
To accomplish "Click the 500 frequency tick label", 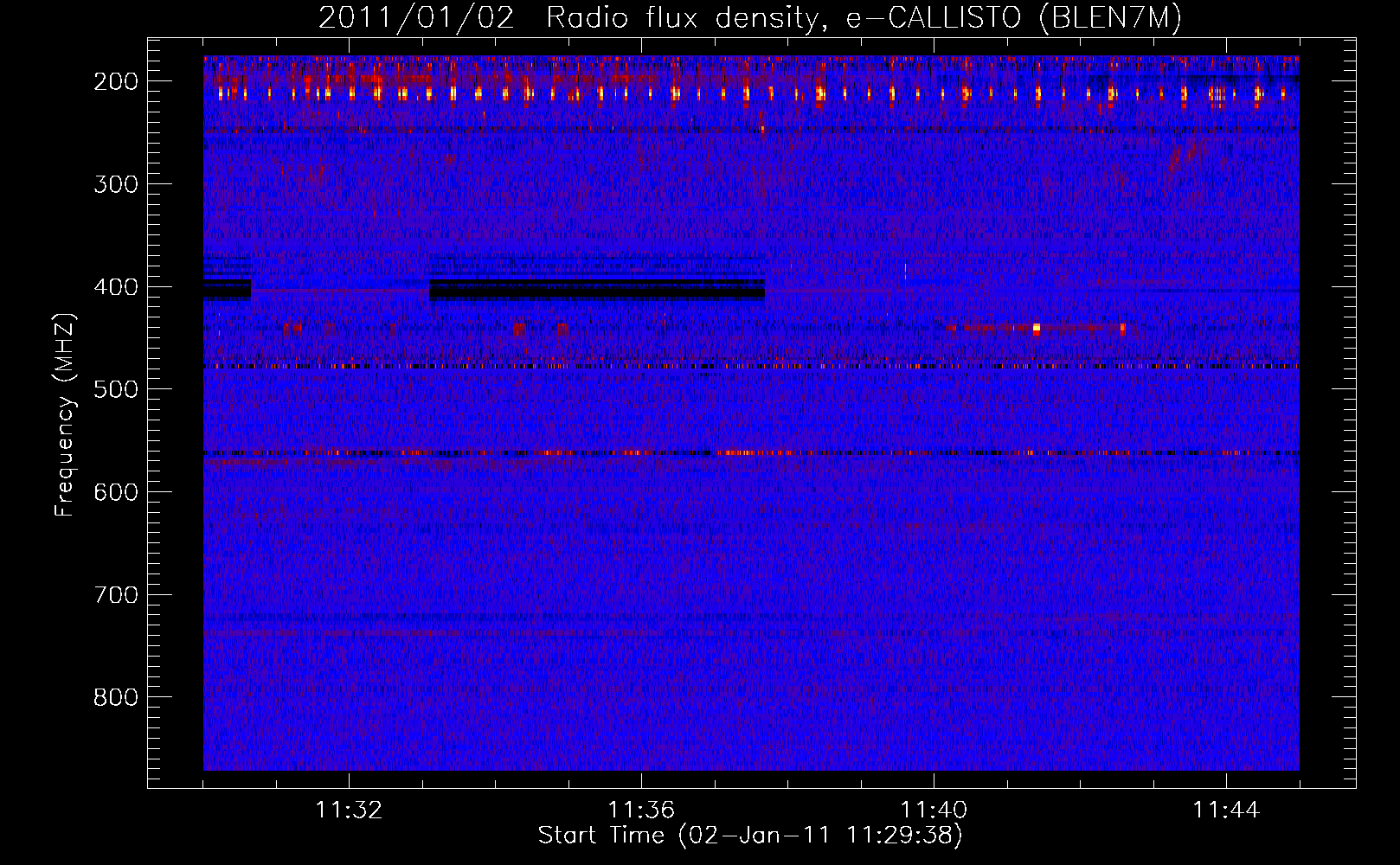I will 115,389.
